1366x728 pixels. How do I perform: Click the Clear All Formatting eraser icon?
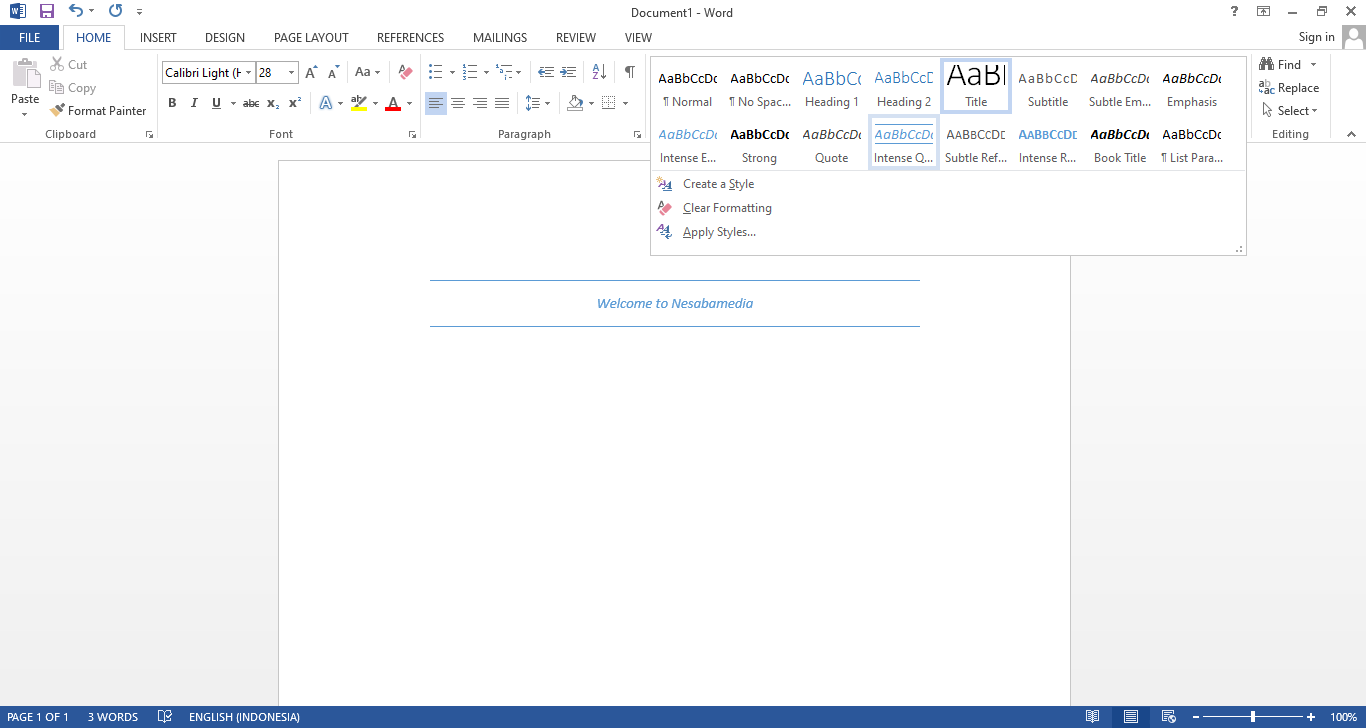coord(405,72)
